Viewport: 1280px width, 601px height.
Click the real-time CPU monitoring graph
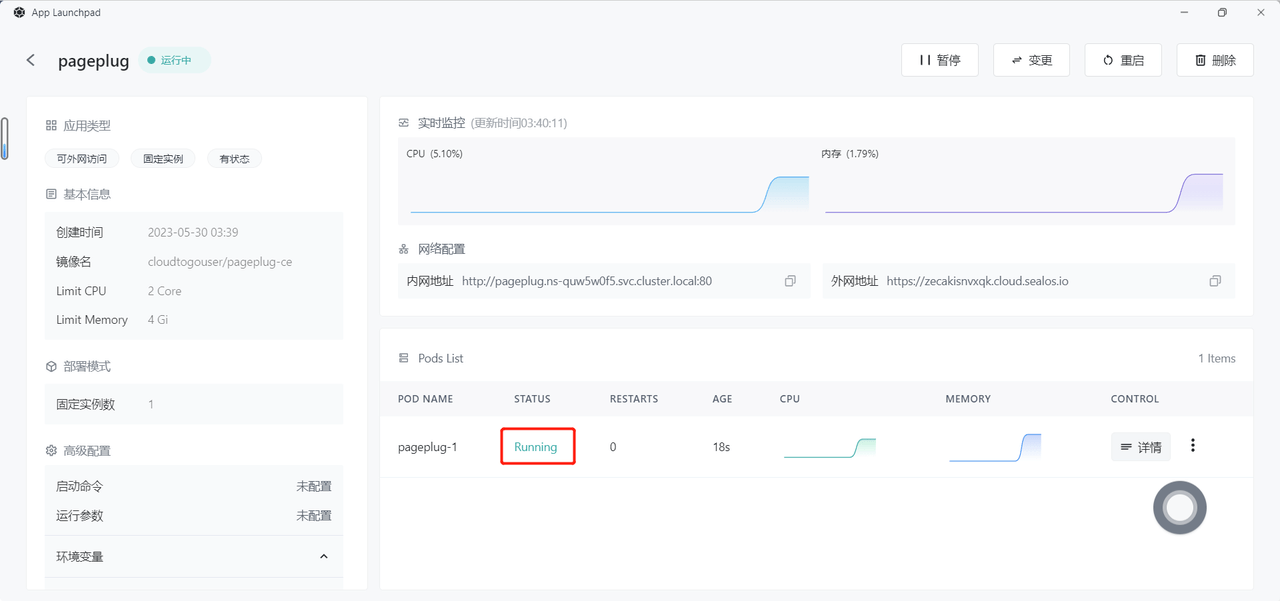(608, 192)
